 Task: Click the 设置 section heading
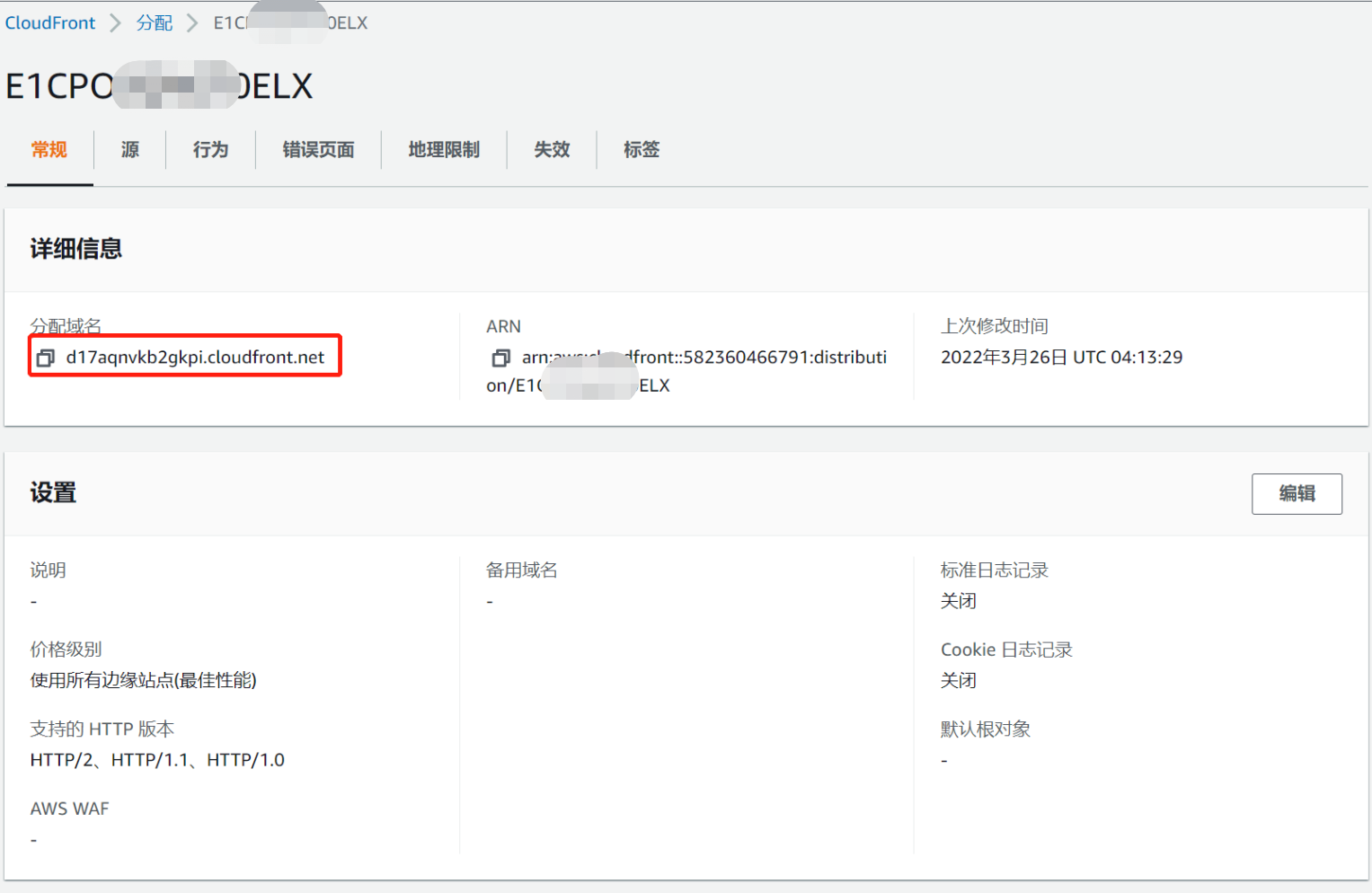tap(53, 493)
